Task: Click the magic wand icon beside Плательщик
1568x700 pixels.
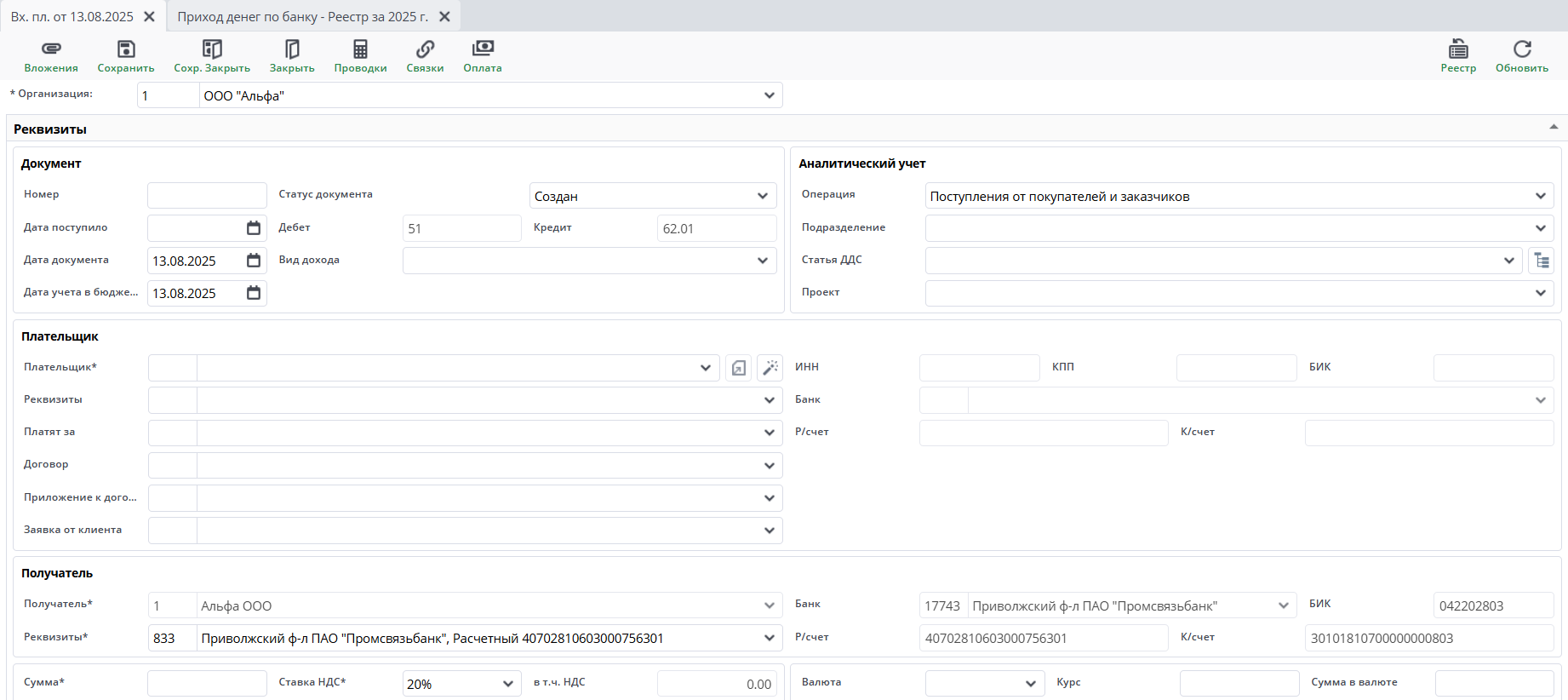Action: click(x=770, y=368)
